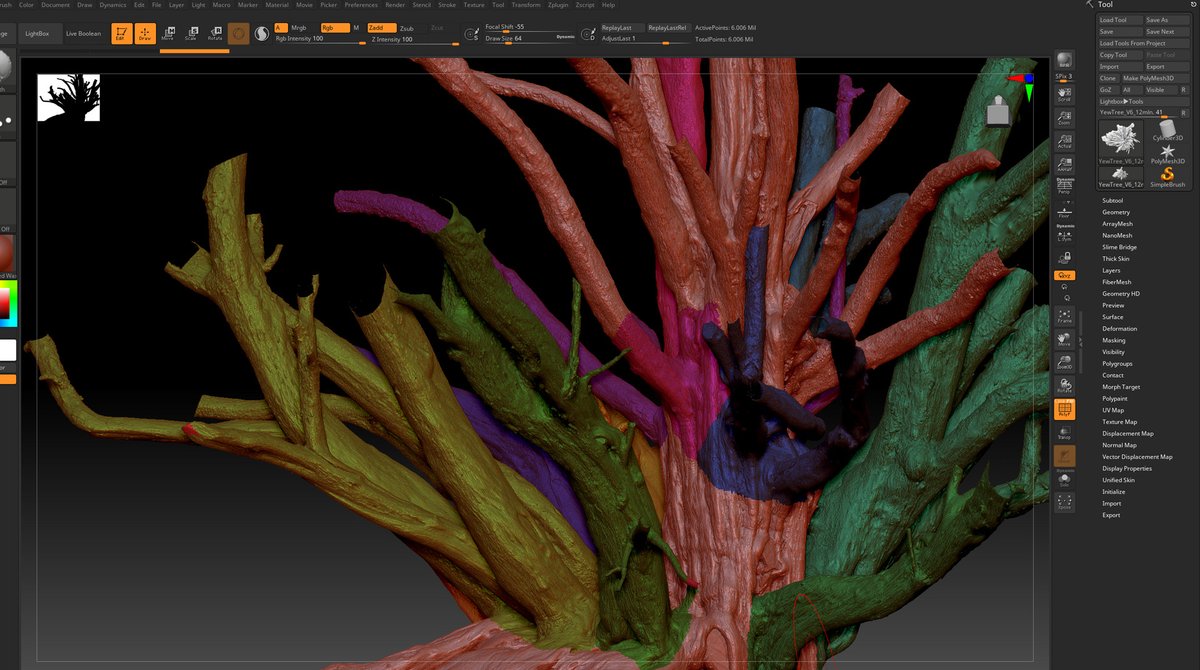
Task: Toggle Zadd sculpting mode
Action: (381, 28)
